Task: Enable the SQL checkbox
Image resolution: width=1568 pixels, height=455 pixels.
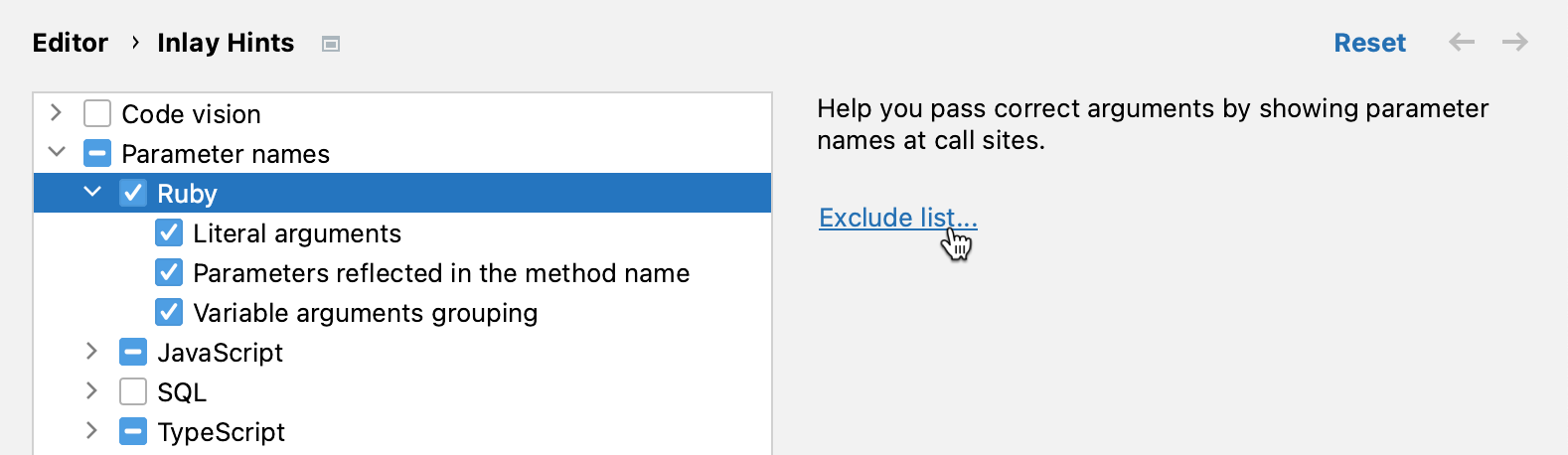Action: pos(133,392)
